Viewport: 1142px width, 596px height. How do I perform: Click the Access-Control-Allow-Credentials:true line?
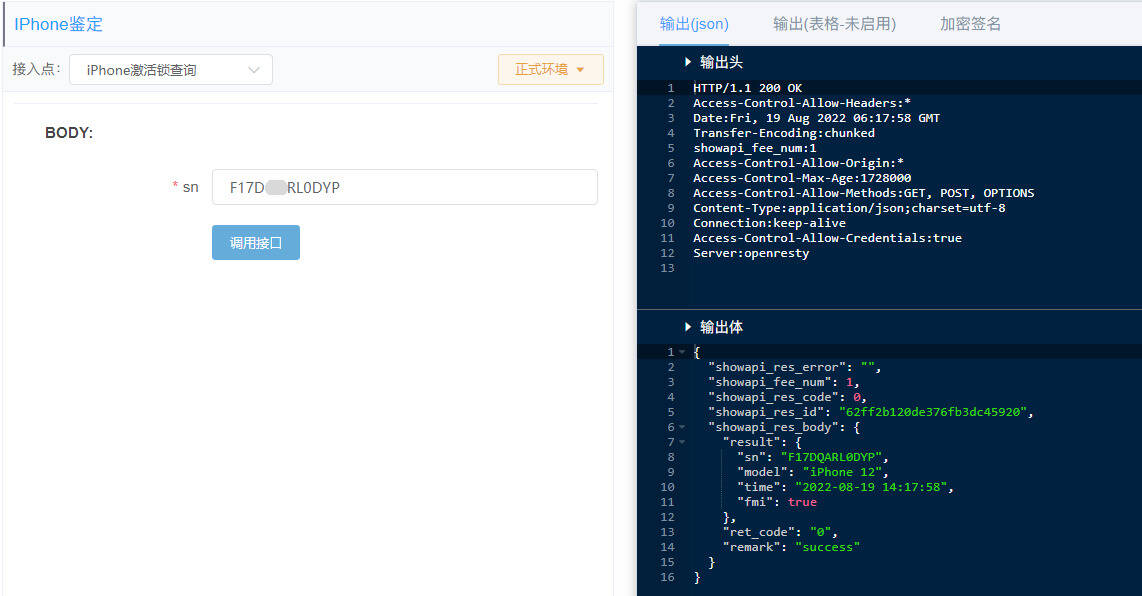(827, 238)
